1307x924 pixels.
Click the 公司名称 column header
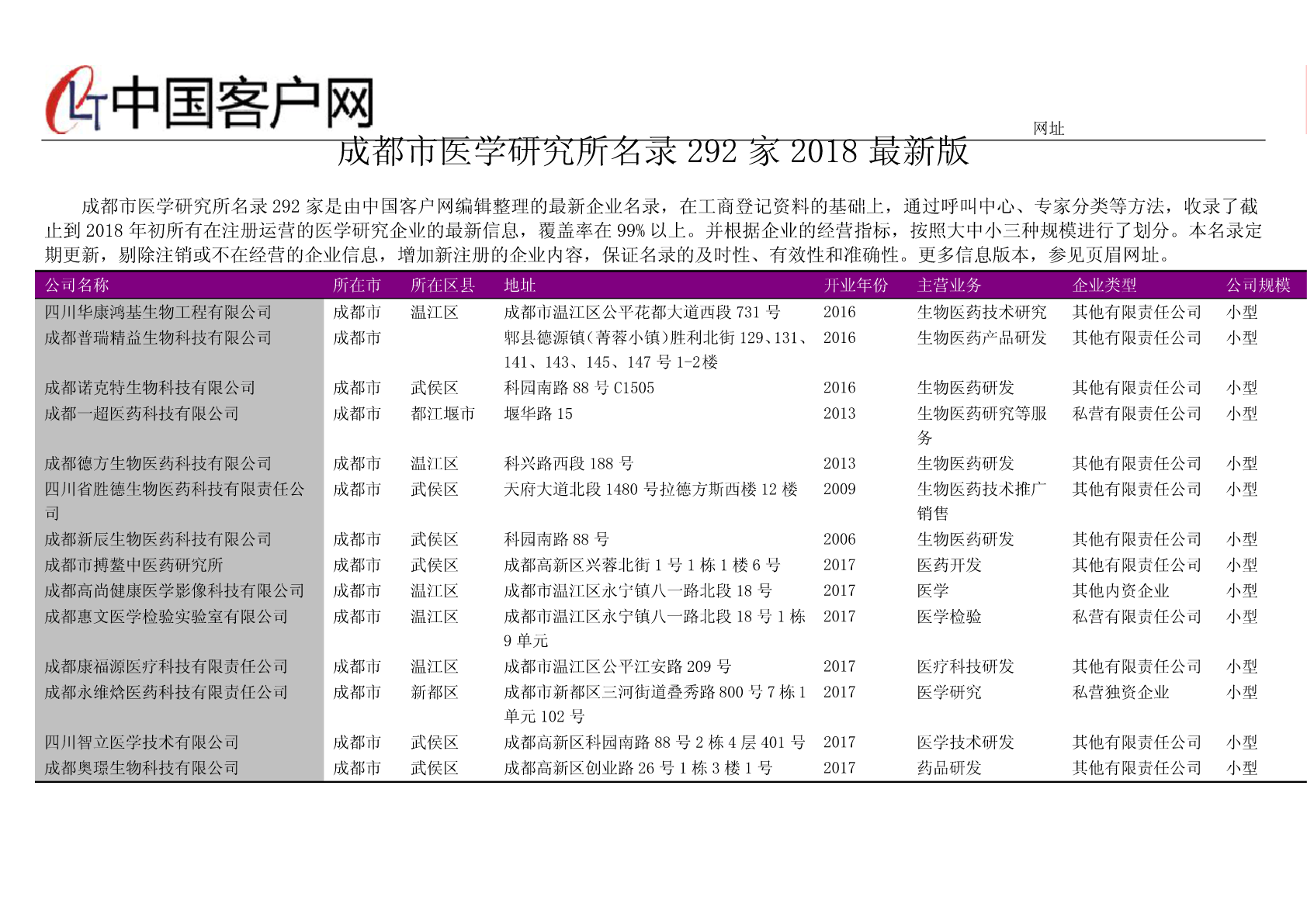(77, 286)
